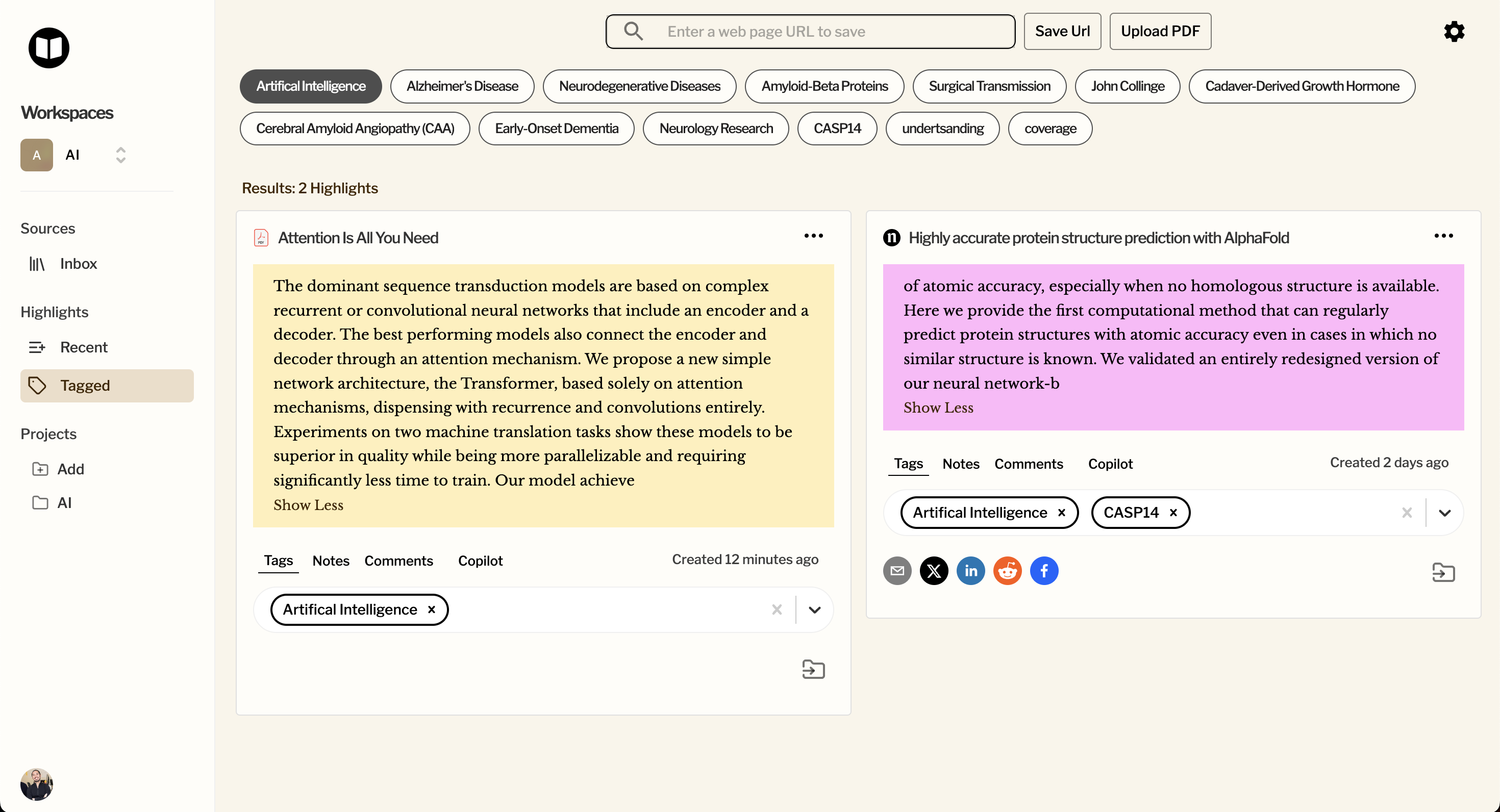Move Attention highlight to project folder icon

pyautogui.click(x=813, y=669)
